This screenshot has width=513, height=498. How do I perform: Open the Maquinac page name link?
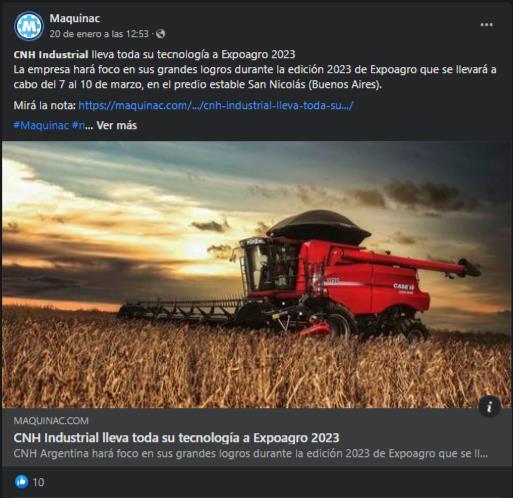pos(75,18)
